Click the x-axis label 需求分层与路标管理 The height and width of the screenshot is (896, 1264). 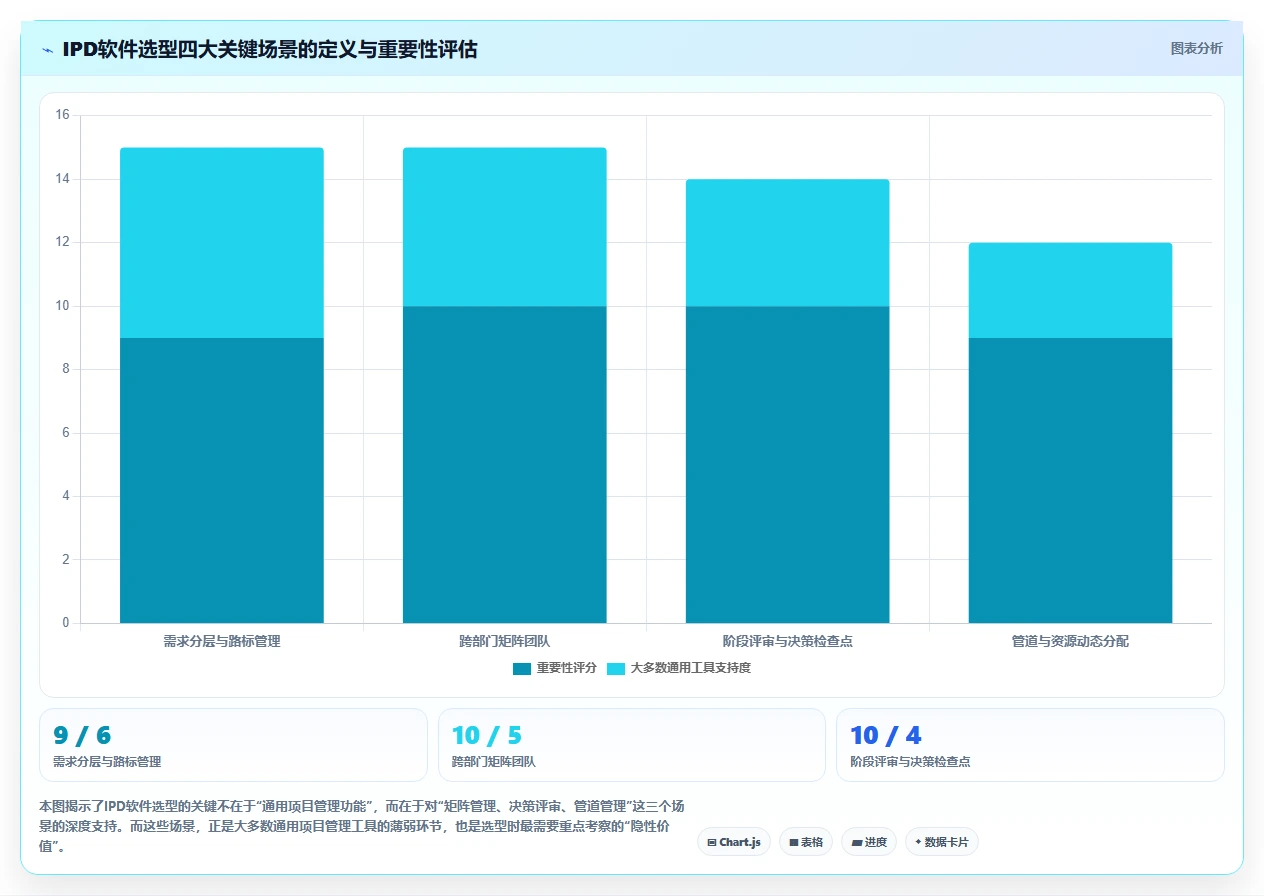coord(222,641)
